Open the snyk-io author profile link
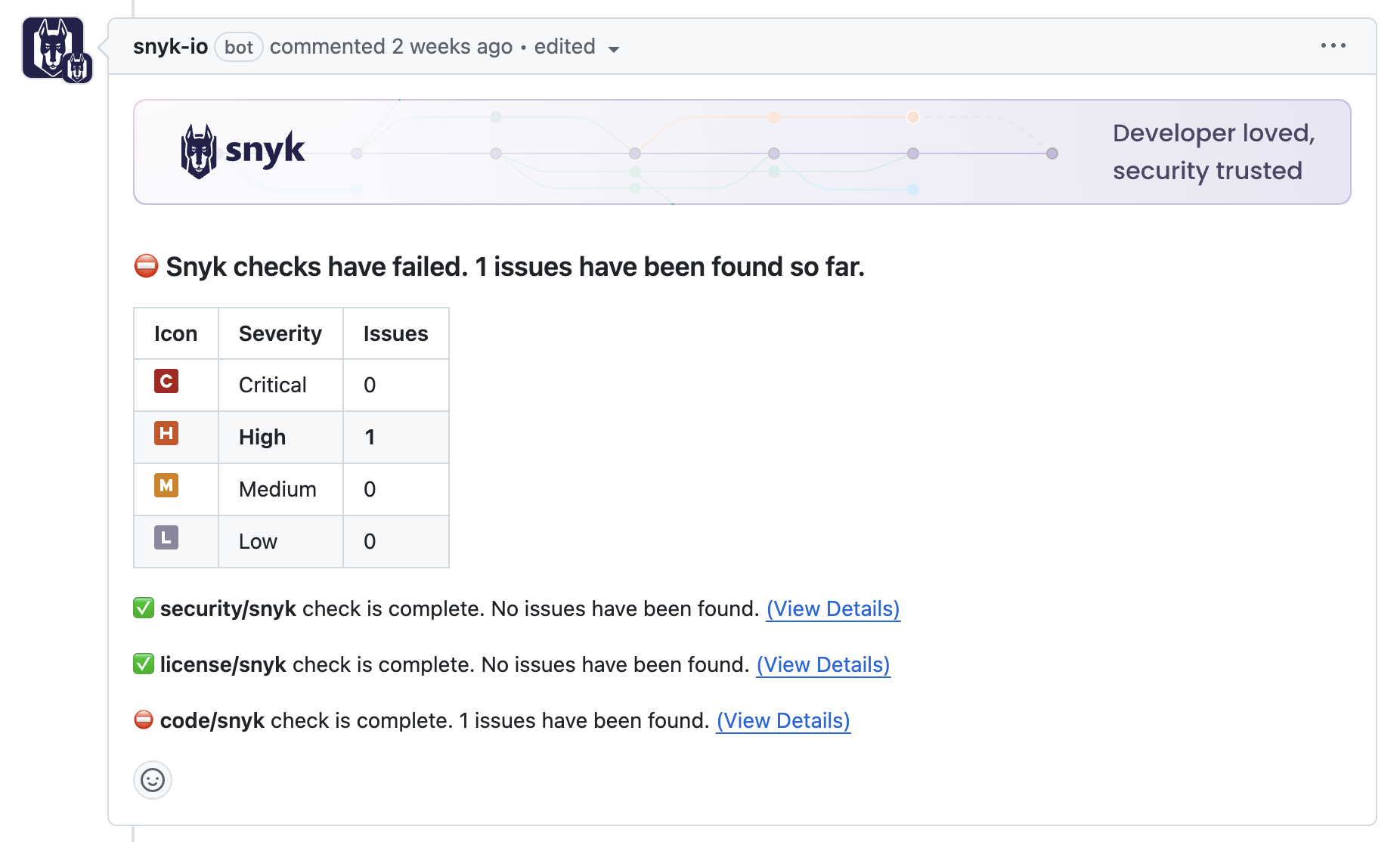Image resolution: width=1400 pixels, height=842 pixels. pyautogui.click(x=170, y=47)
